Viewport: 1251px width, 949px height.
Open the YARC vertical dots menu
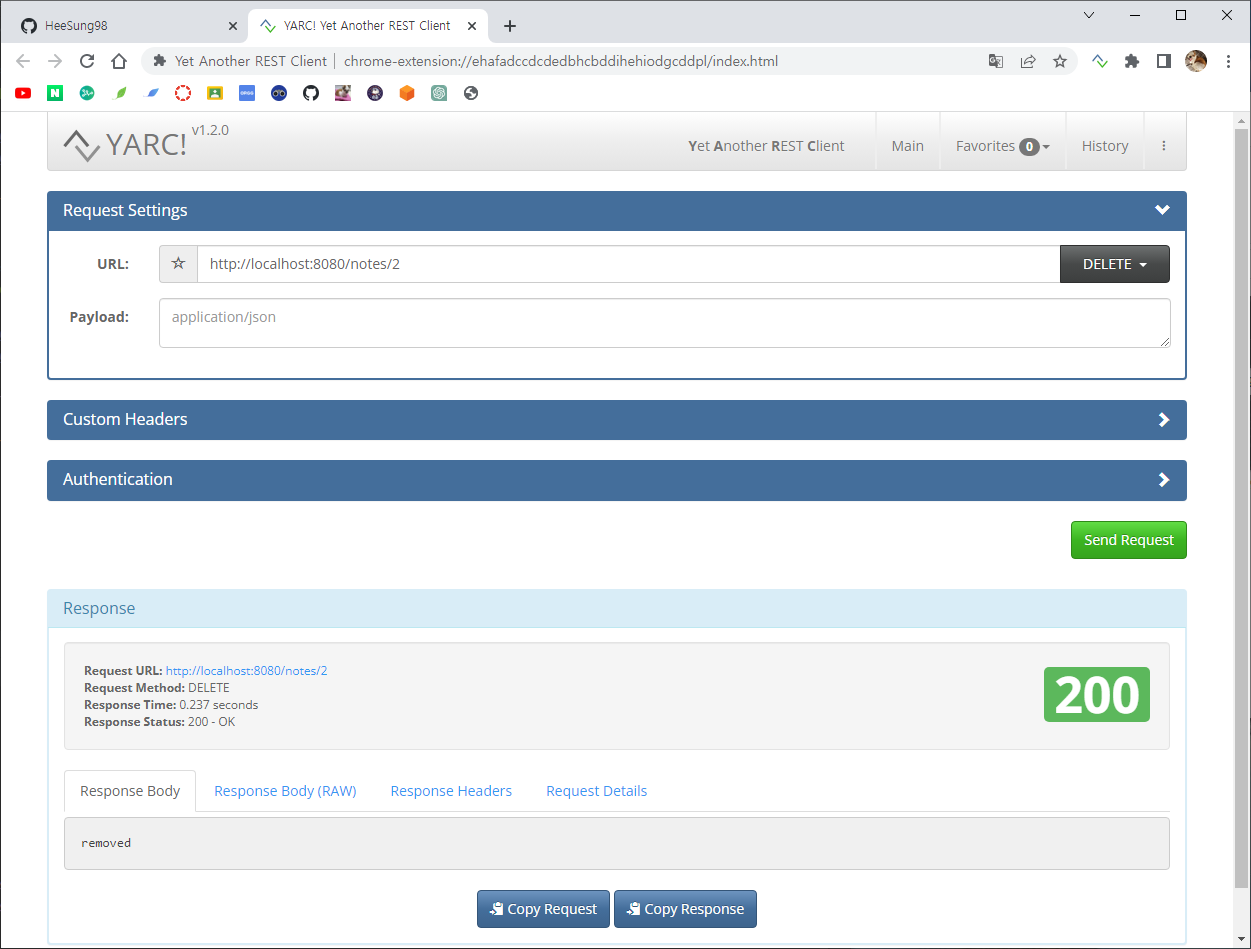(1164, 146)
